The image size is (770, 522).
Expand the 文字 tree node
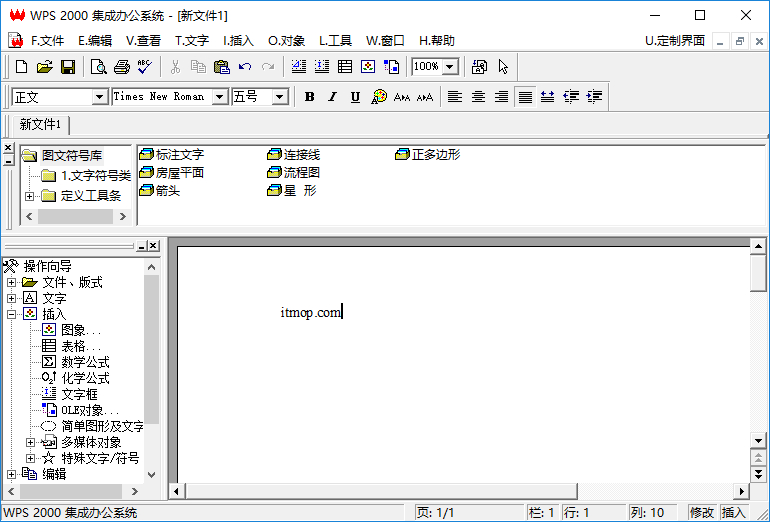(x=11, y=298)
